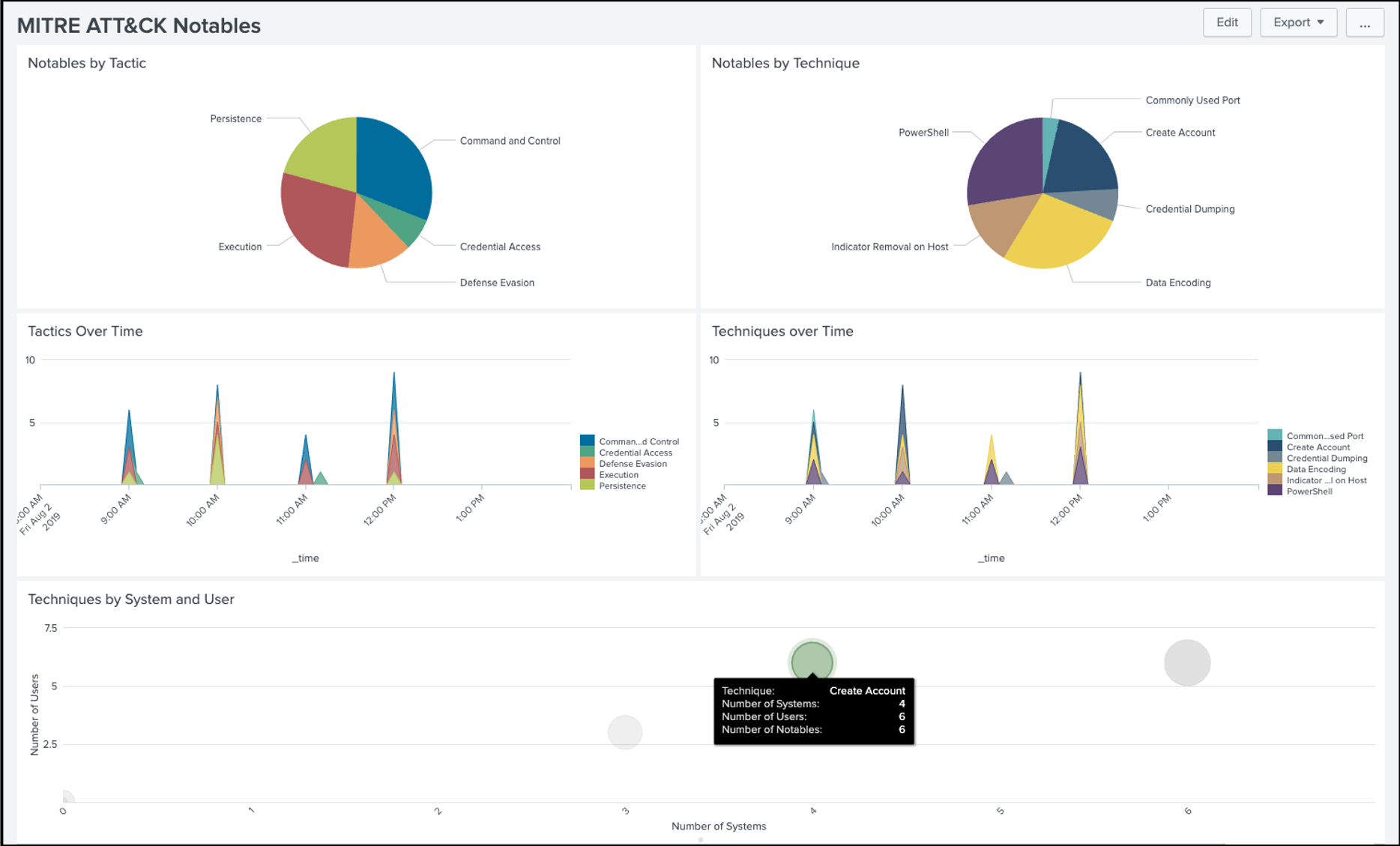Click the Defense Evasion pie label

tap(497, 282)
